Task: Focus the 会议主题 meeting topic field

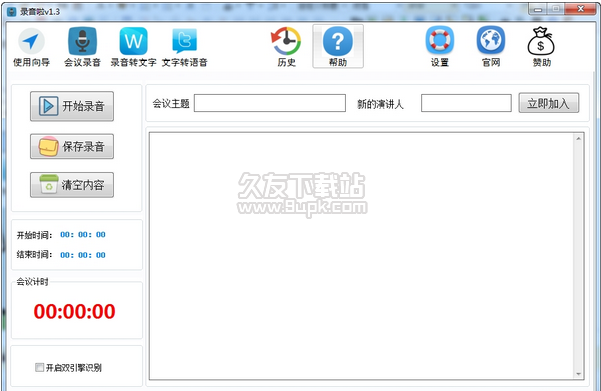Action: 270,103
